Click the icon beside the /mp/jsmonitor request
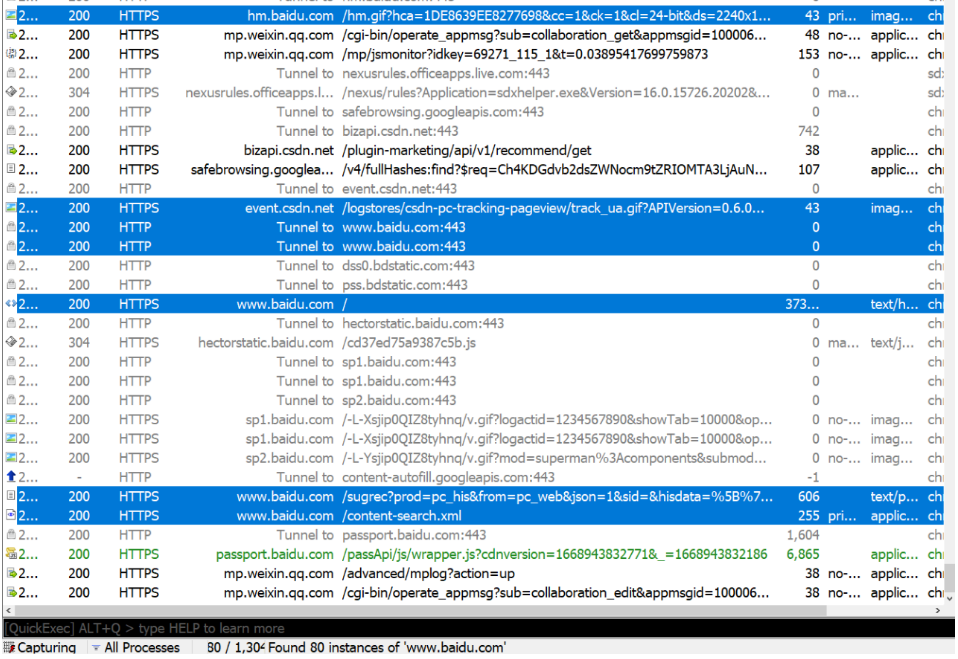This screenshot has width=958, height=659. click(x=11, y=54)
